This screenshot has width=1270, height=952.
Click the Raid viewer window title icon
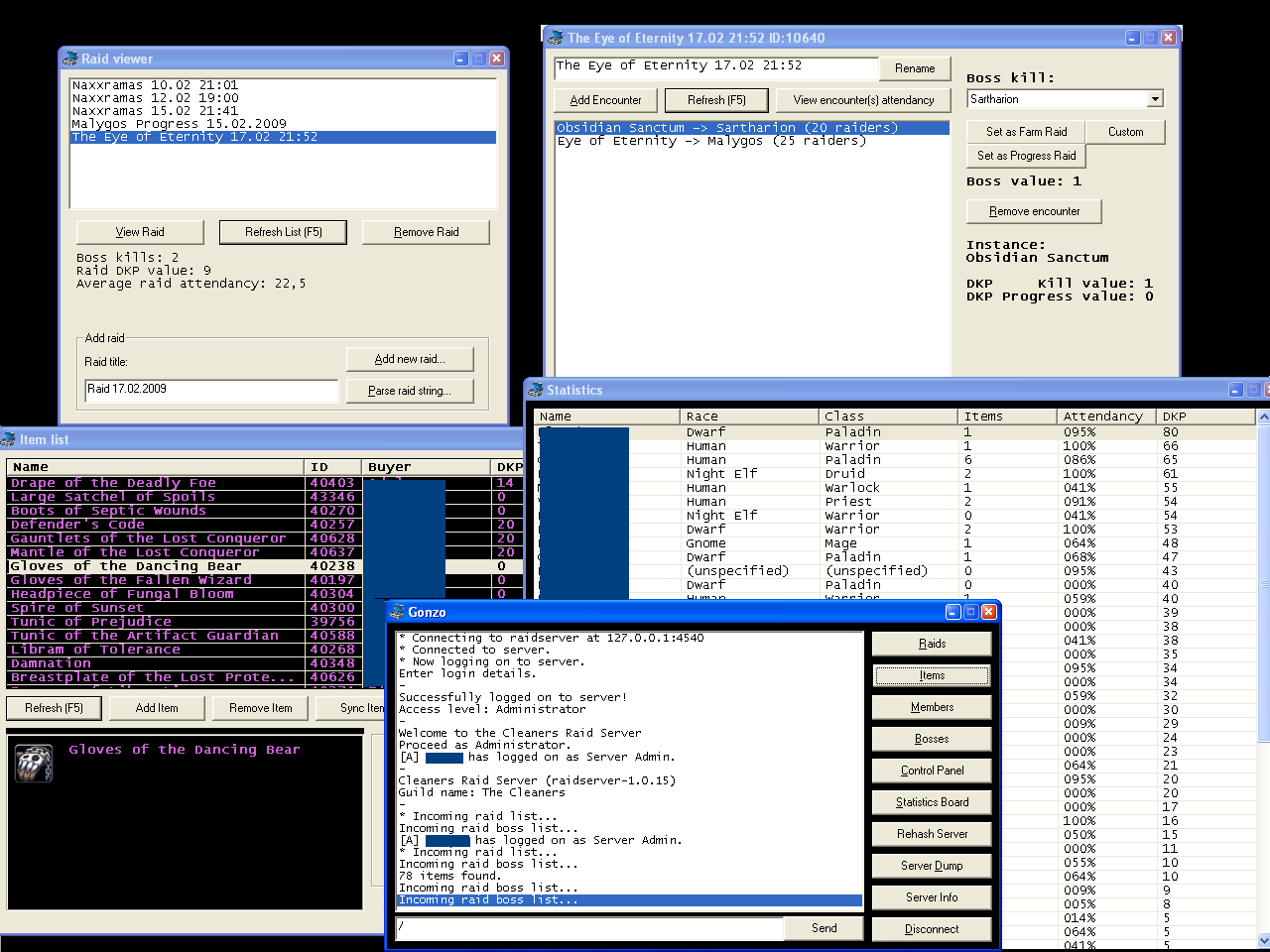click(70, 59)
